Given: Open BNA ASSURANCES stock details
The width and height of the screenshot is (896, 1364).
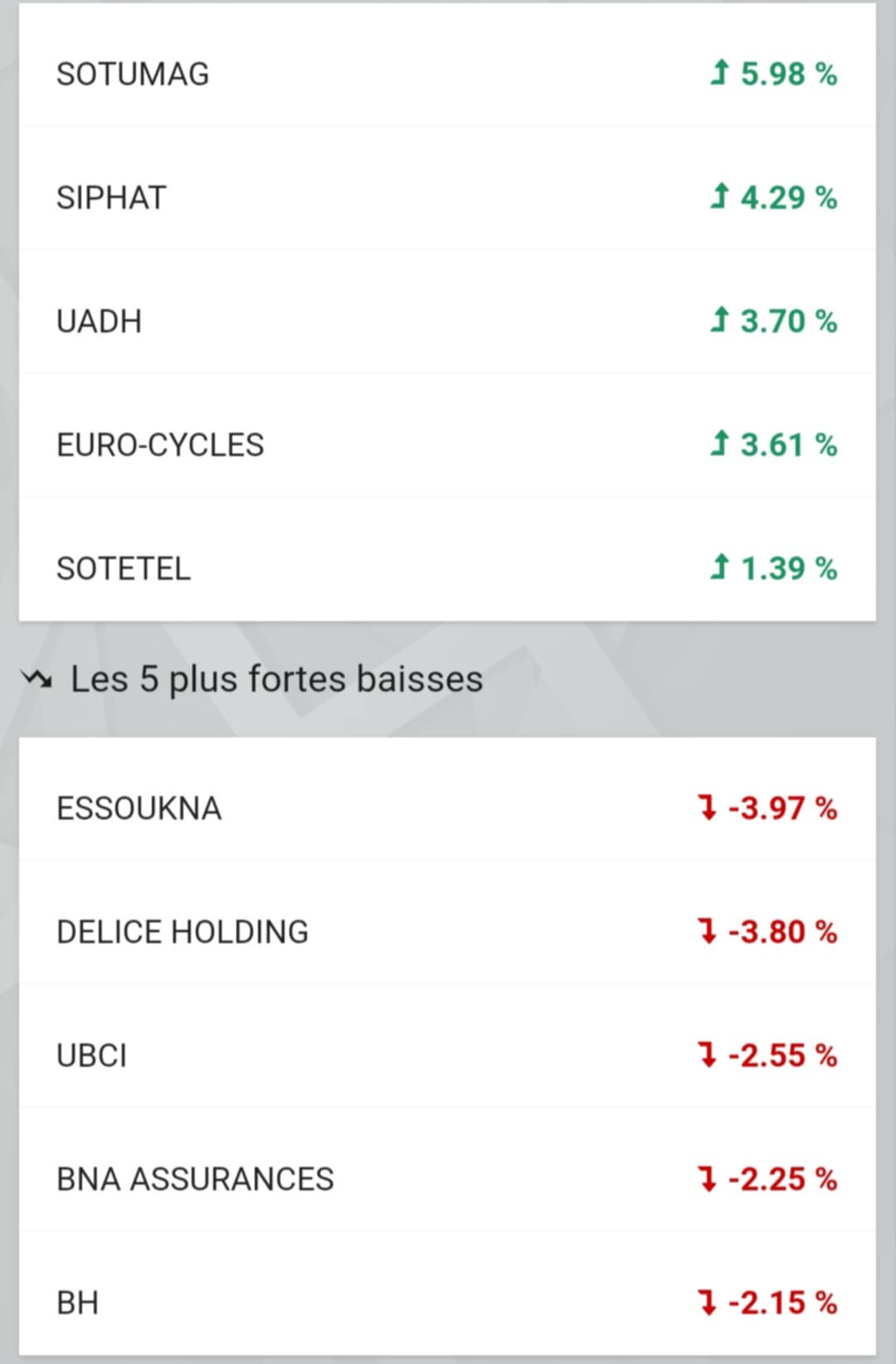Looking at the screenshot, I should 195,1179.
